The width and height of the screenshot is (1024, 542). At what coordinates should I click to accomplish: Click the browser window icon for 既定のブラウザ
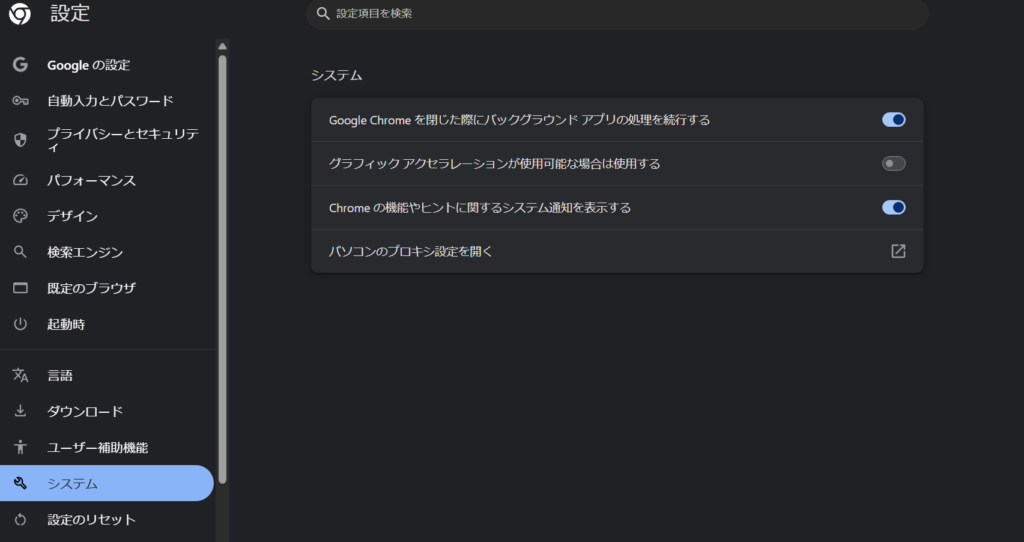click(x=20, y=288)
